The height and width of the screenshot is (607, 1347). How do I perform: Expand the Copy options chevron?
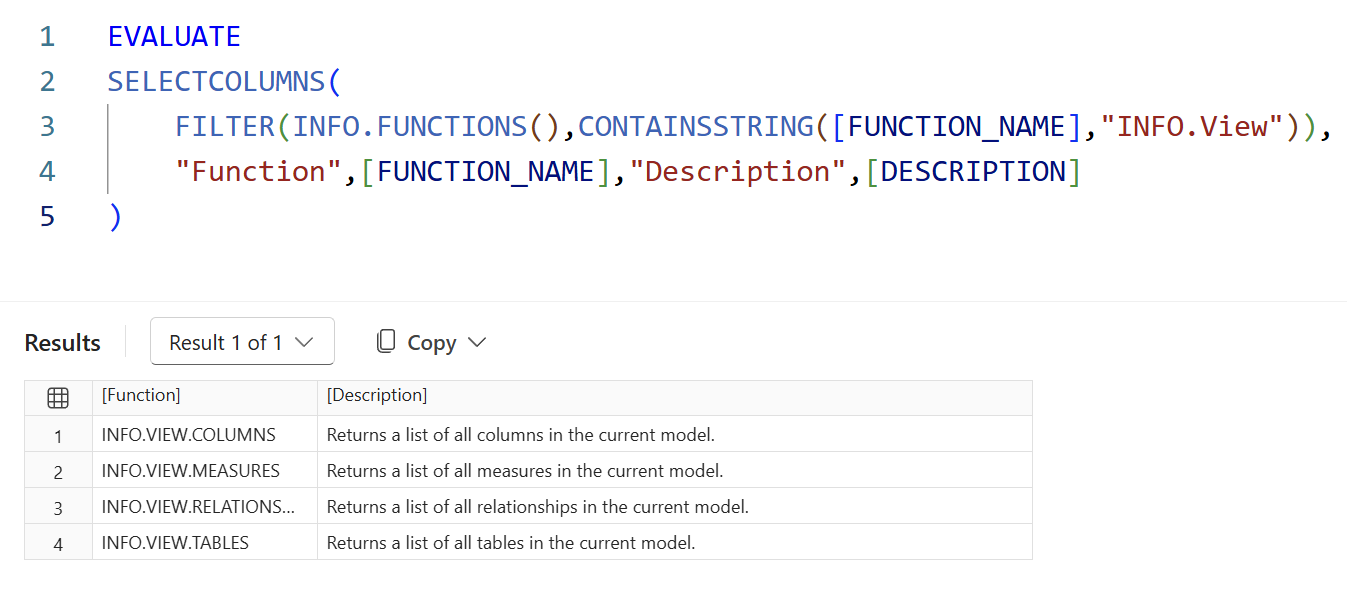(x=477, y=342)
